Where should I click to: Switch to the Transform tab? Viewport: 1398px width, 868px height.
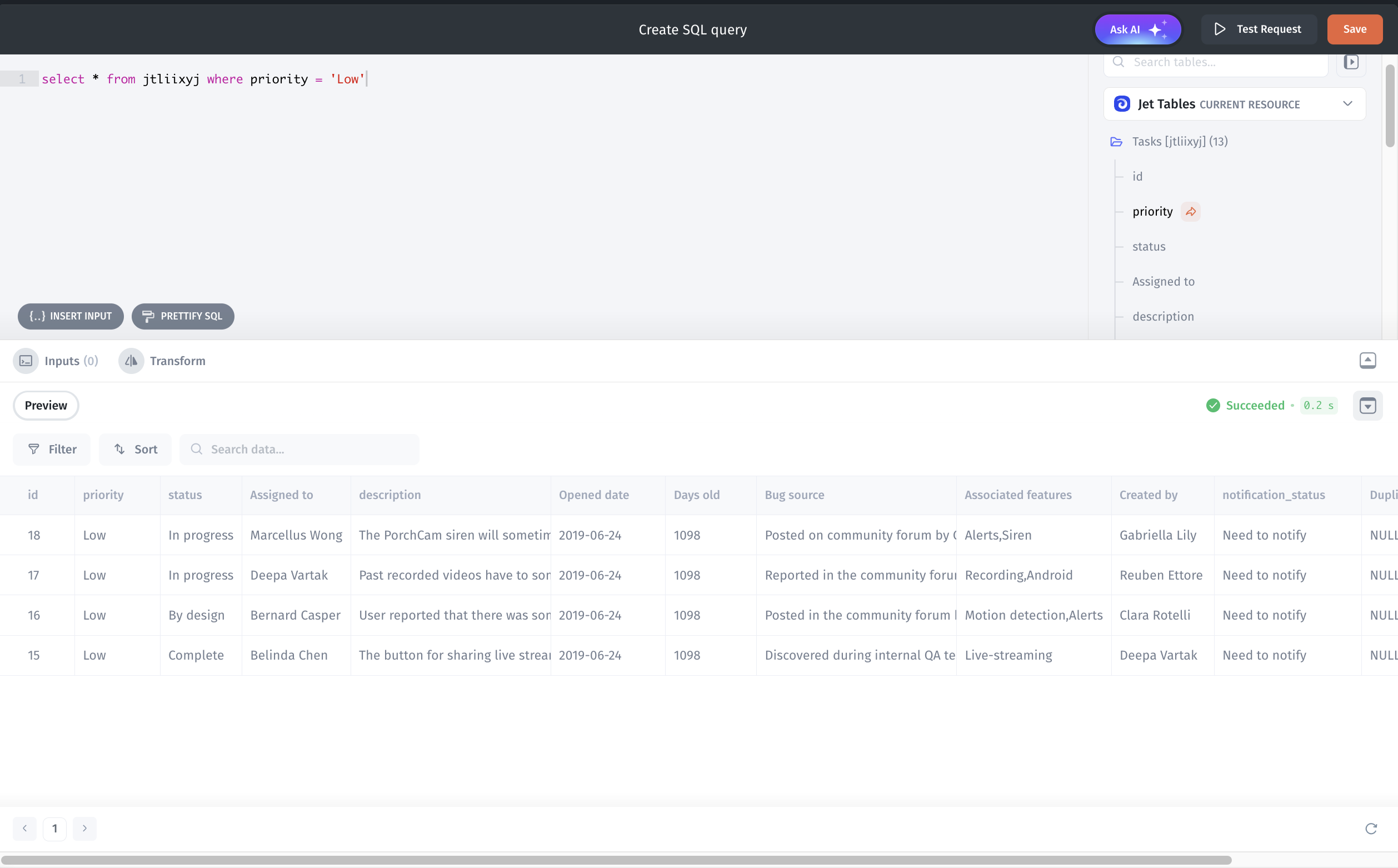click(x=162, y=361)
